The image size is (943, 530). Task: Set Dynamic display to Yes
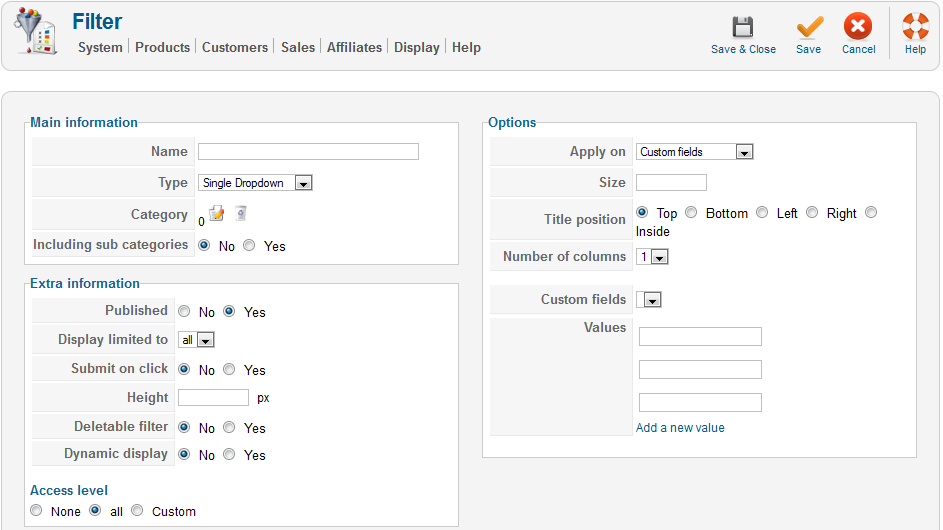[x=229, y=454]
